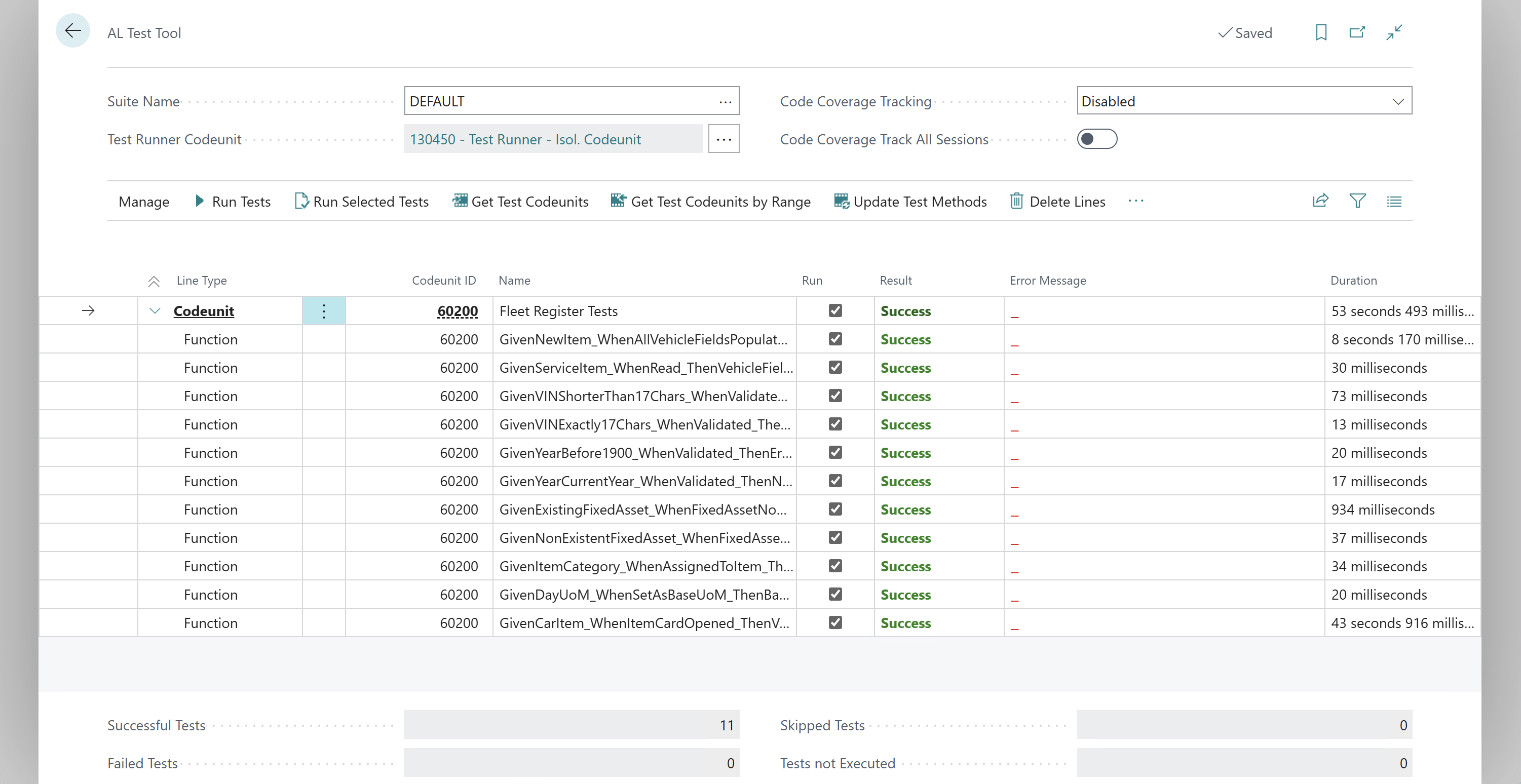The width and height of the screenshot is (1521, 784).
Task: Collapse the Codeunit 60200 row chevron
Action: (x=155, y=311)
